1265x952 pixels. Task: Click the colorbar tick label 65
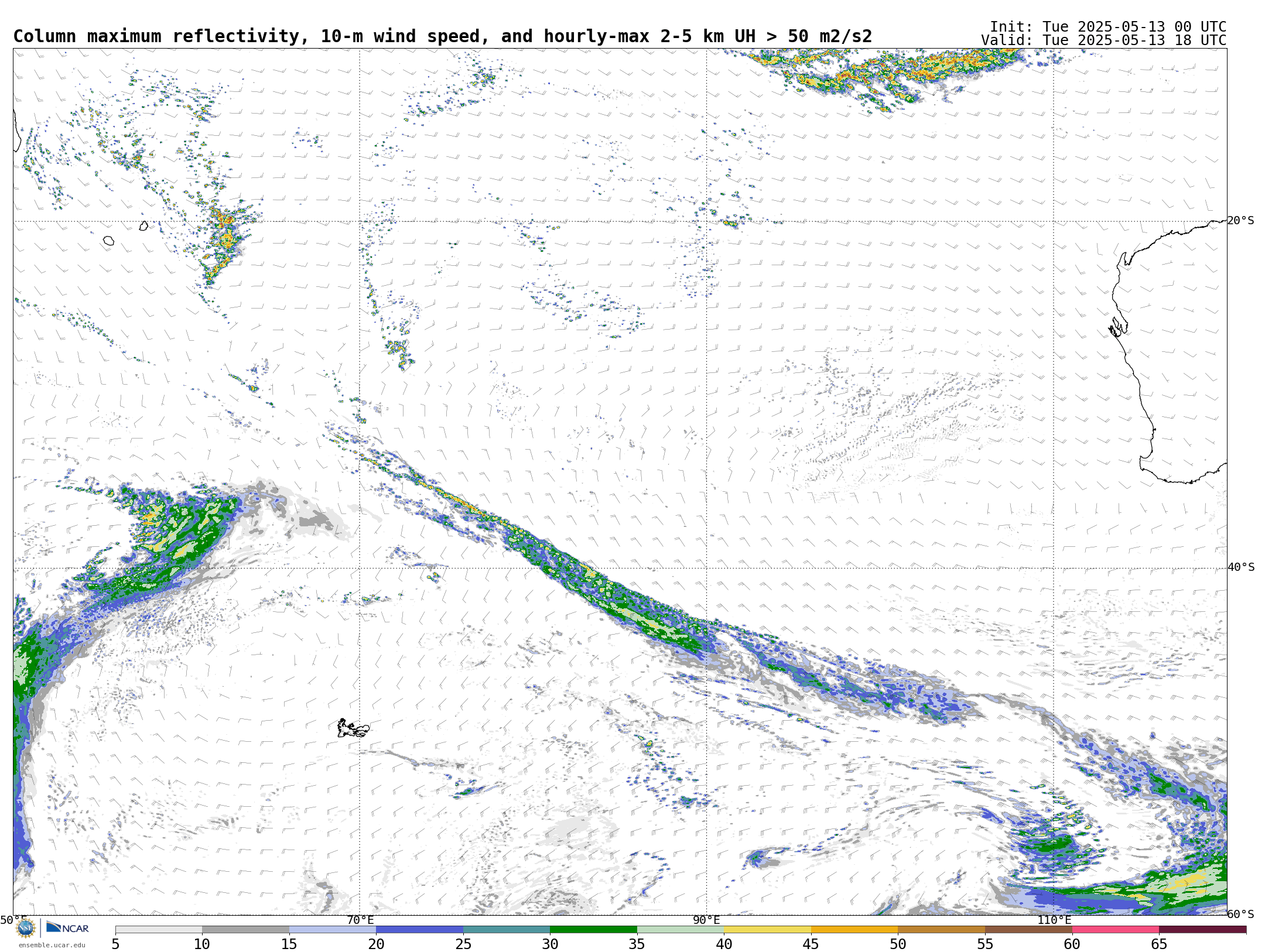(1159, 944)
